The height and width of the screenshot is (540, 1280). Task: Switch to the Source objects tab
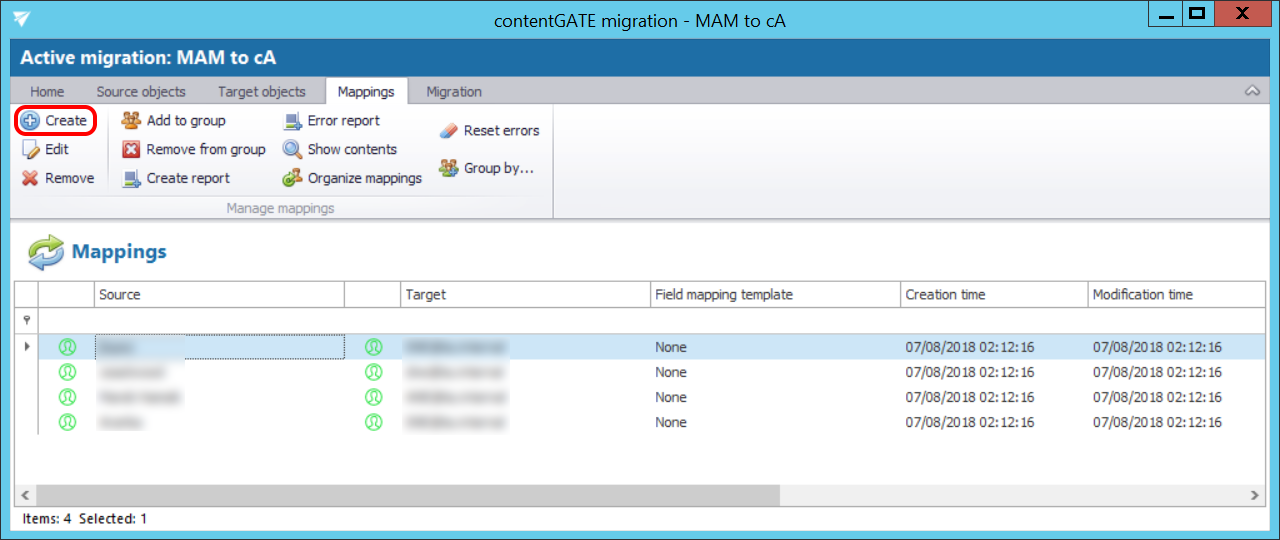141,92
